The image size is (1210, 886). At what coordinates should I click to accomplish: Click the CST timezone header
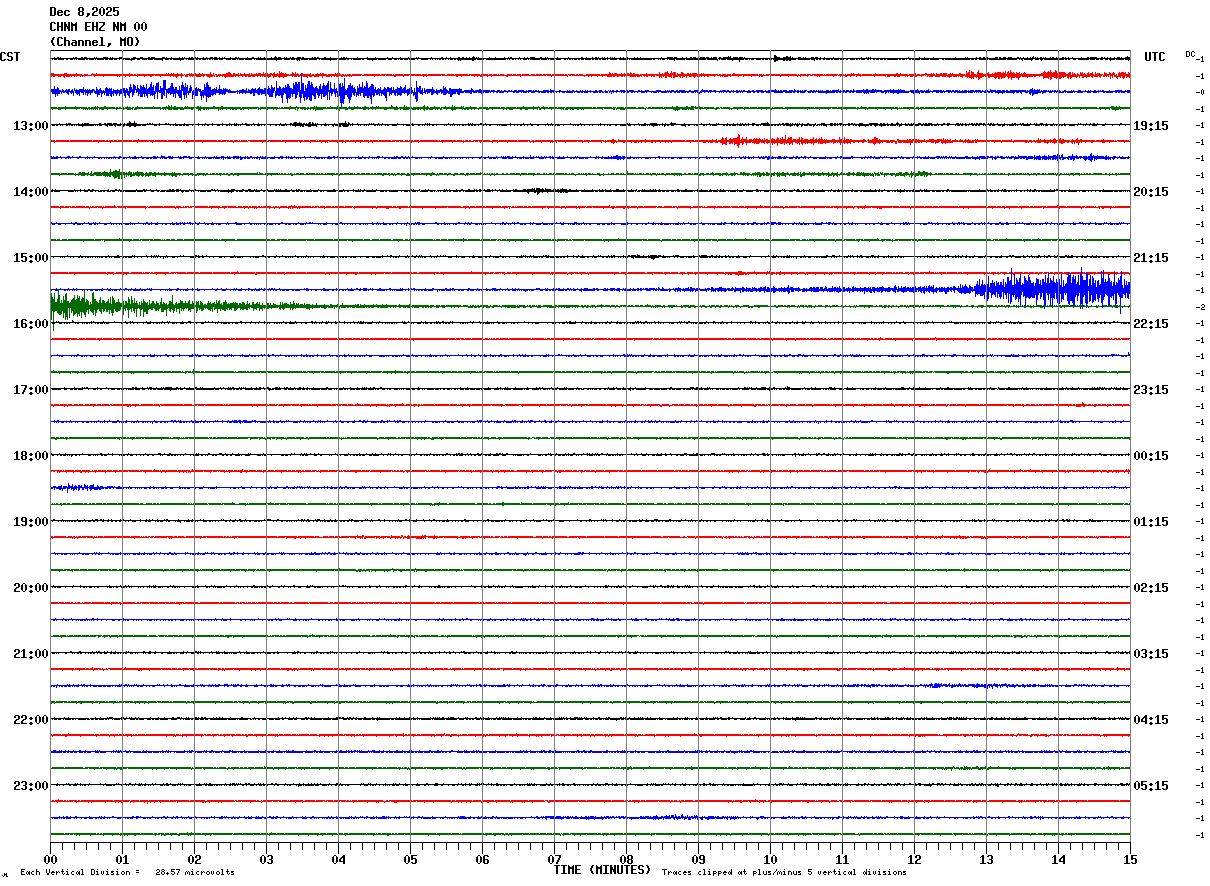10,57
